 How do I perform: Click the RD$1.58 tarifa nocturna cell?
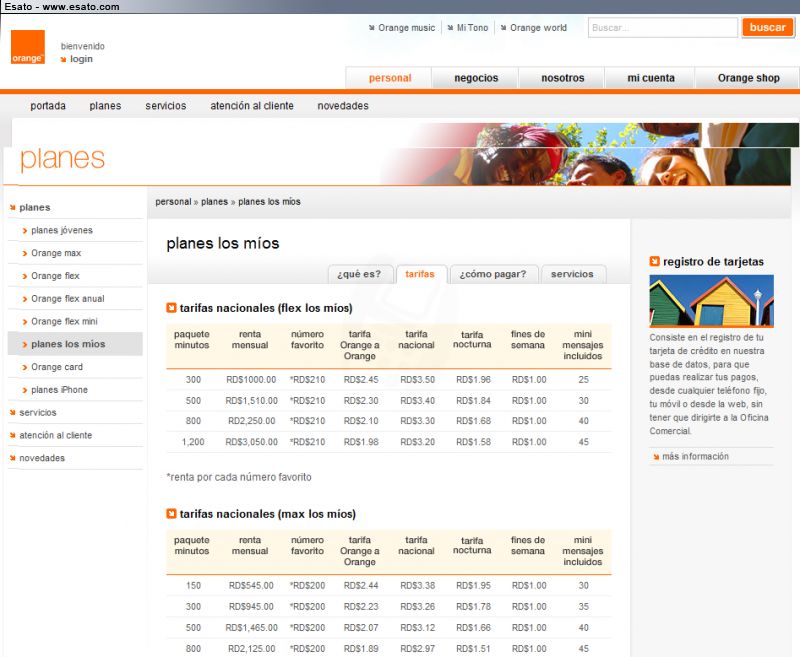[x=473, y=442]
